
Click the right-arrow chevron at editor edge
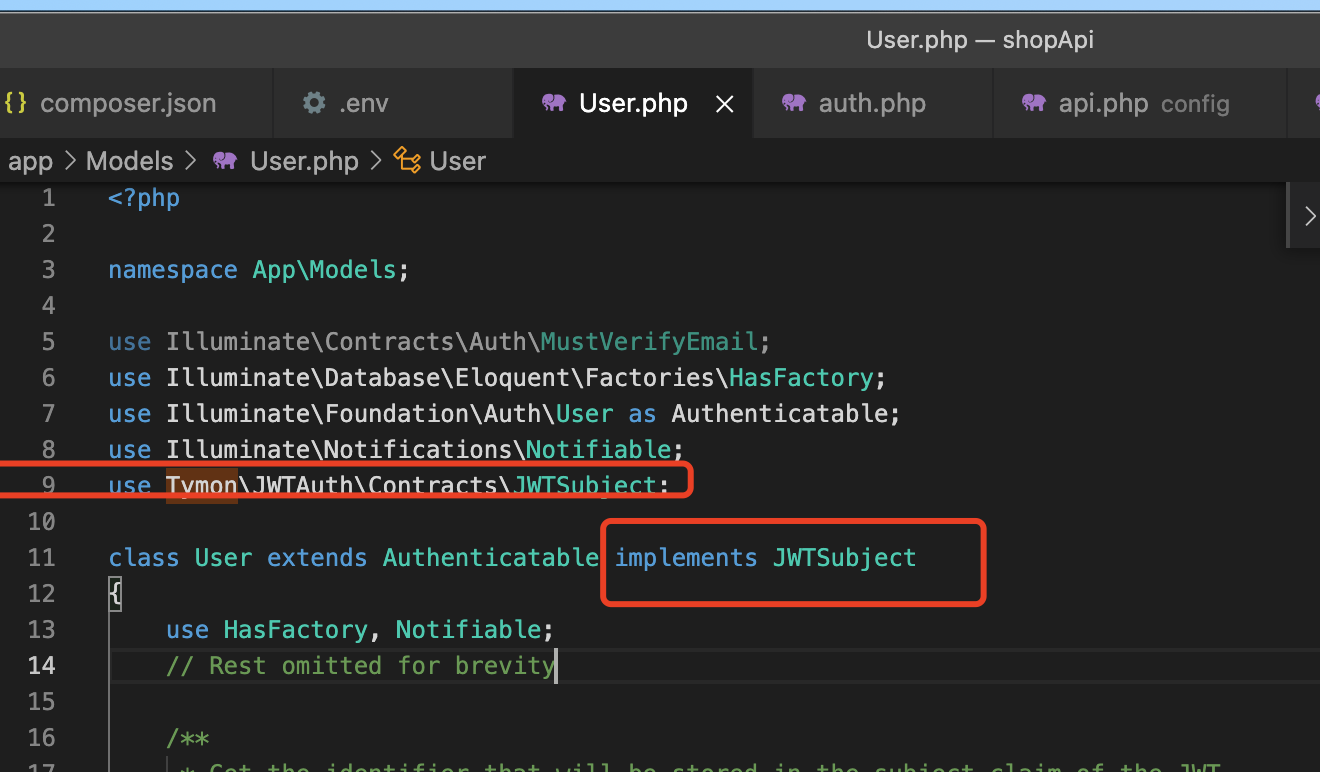click(1309, 215)
